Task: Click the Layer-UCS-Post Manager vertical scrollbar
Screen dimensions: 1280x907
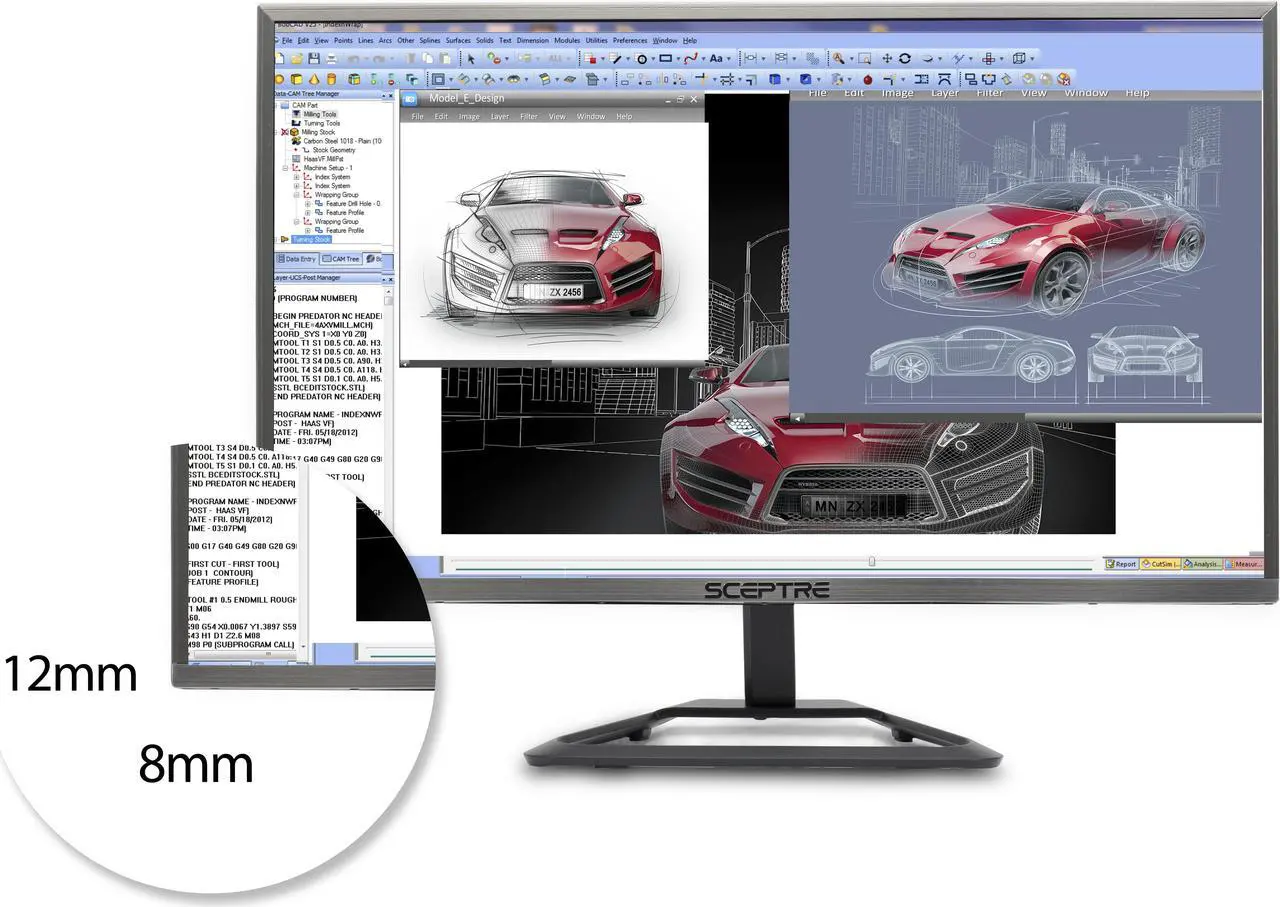Action: [390, 400]
